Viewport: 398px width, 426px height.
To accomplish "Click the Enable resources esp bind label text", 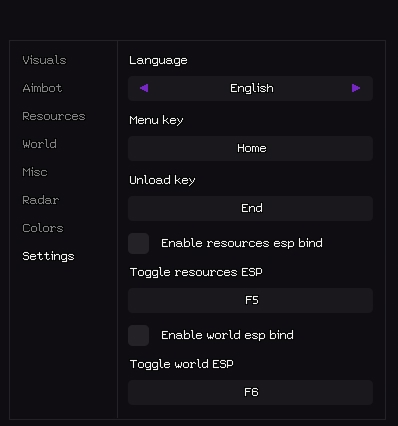I will coord(242,243).
